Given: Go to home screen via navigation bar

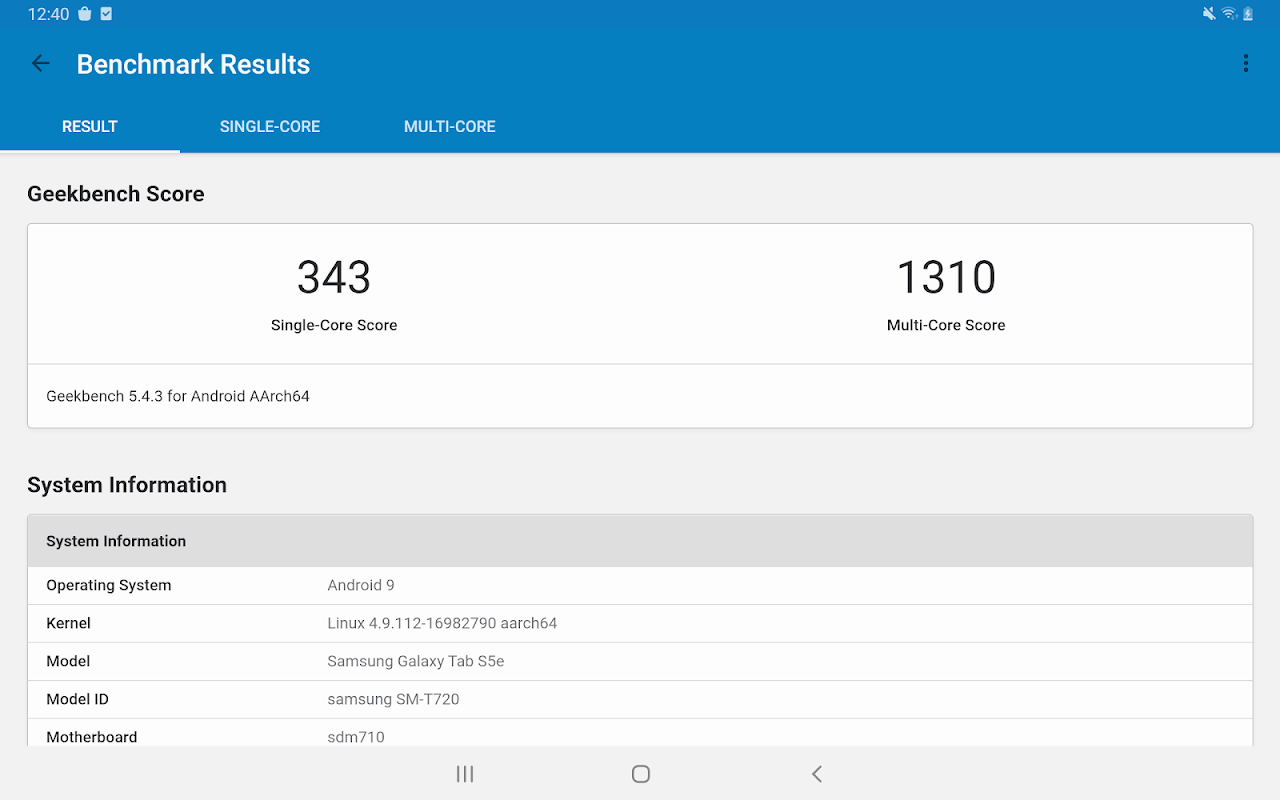Looking at the screenshot, I should coord(641,773).
